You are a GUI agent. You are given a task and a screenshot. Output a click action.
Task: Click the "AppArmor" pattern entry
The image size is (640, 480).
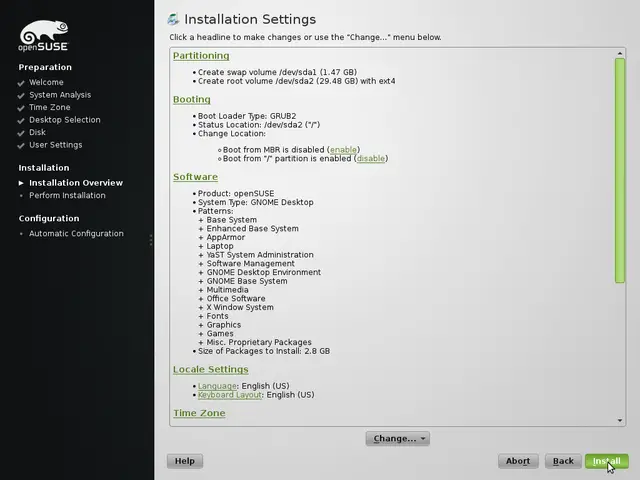[225, 237]
